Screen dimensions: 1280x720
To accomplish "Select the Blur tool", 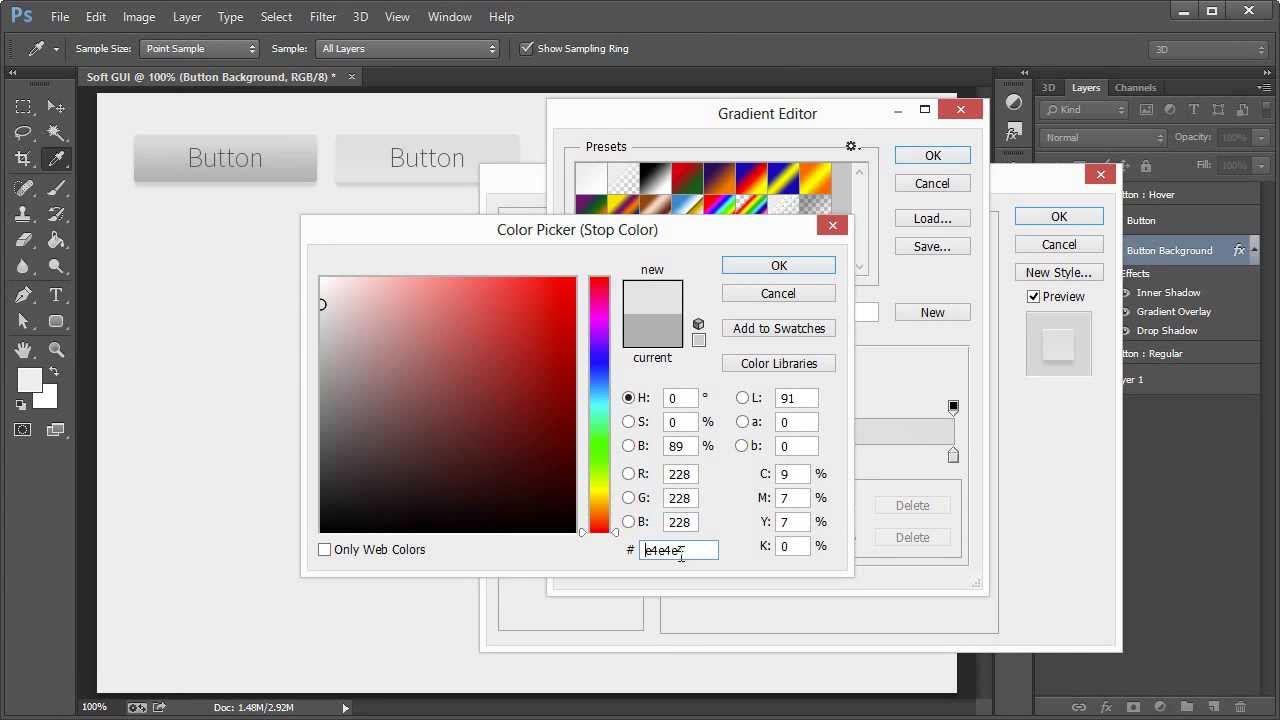I will (x=23, y=266).
